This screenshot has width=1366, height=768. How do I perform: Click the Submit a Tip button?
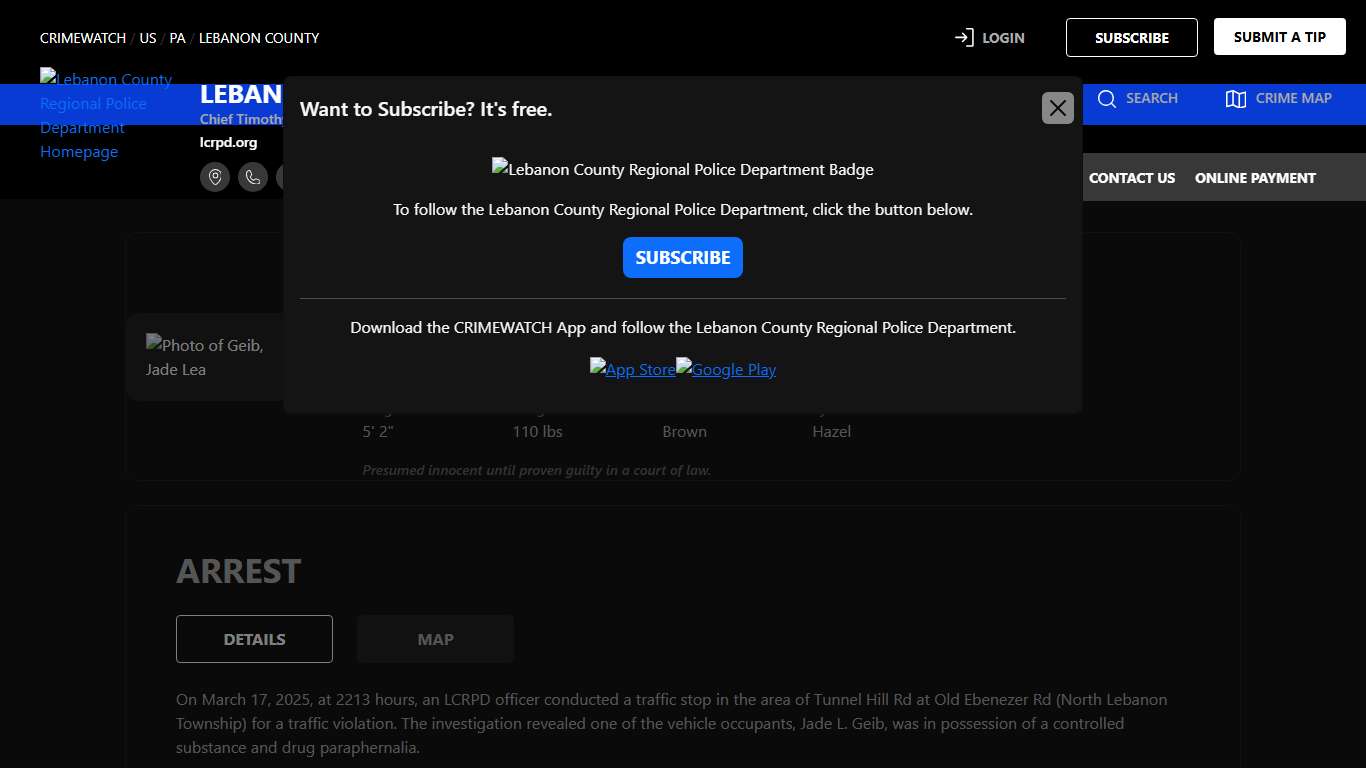(1279, 37)
